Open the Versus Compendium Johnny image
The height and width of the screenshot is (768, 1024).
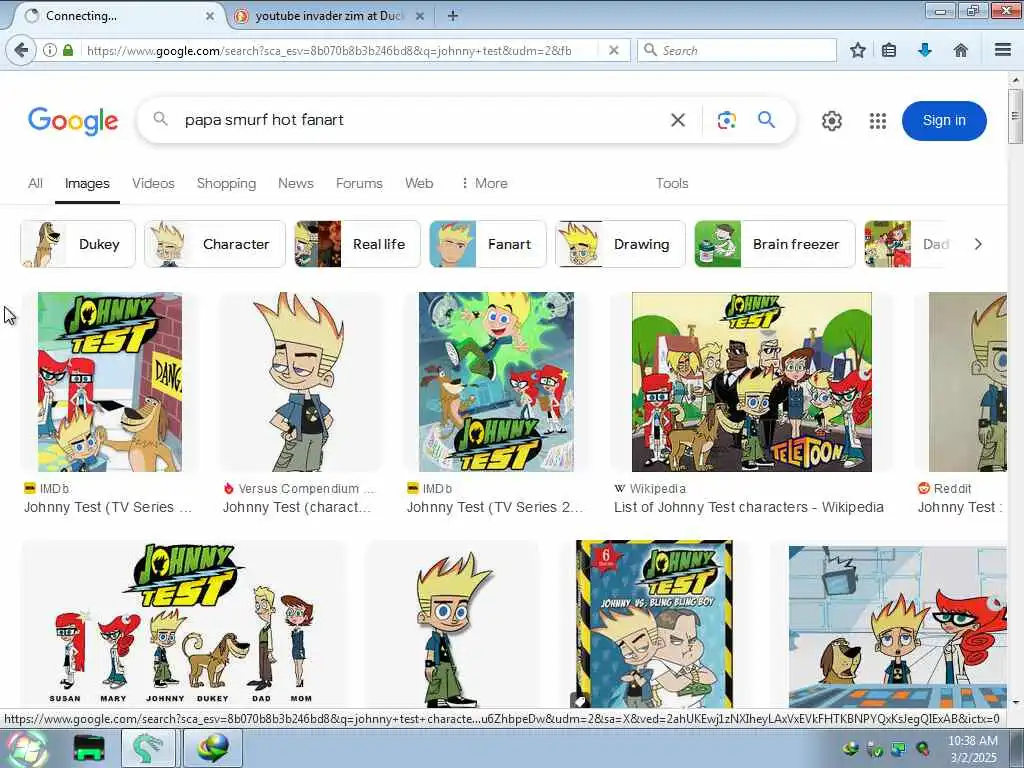302,382
